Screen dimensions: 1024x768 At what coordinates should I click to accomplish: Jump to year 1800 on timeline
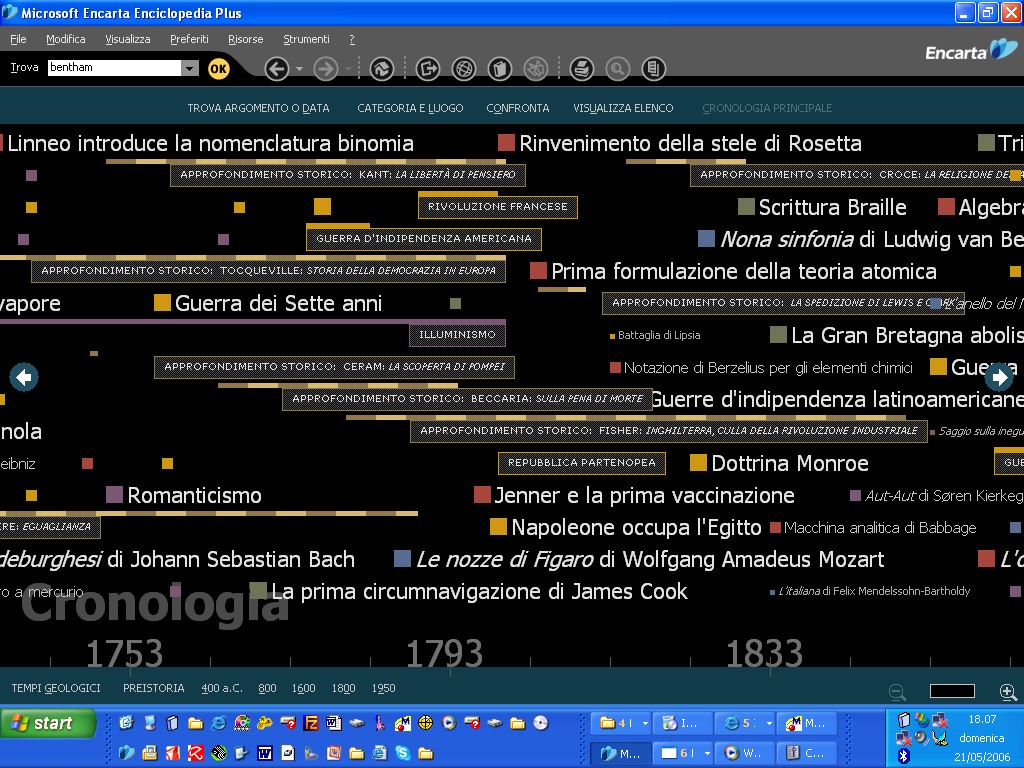tap(344, 688)
